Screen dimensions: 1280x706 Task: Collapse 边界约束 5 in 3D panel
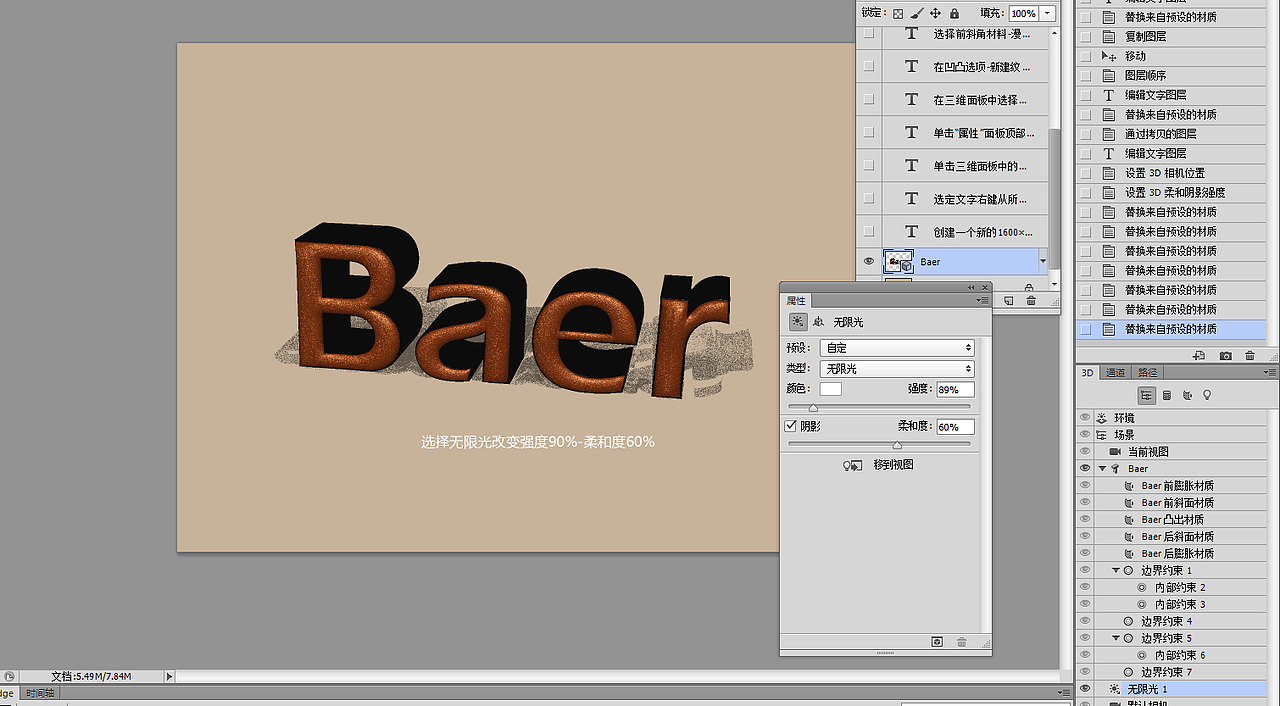pos(1116,639)
